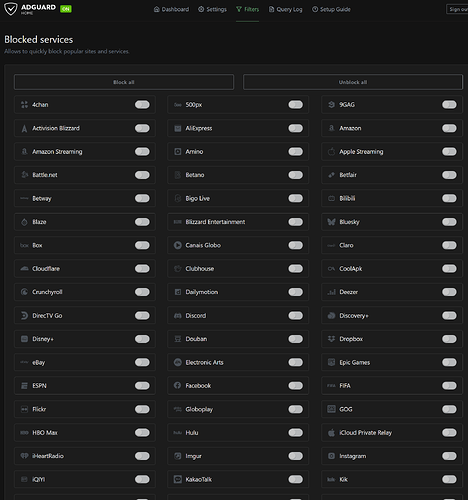This screenshot has height=500, width=468.
Task: Toggle blocking for 4chan
Action: (x=142, y=105)
